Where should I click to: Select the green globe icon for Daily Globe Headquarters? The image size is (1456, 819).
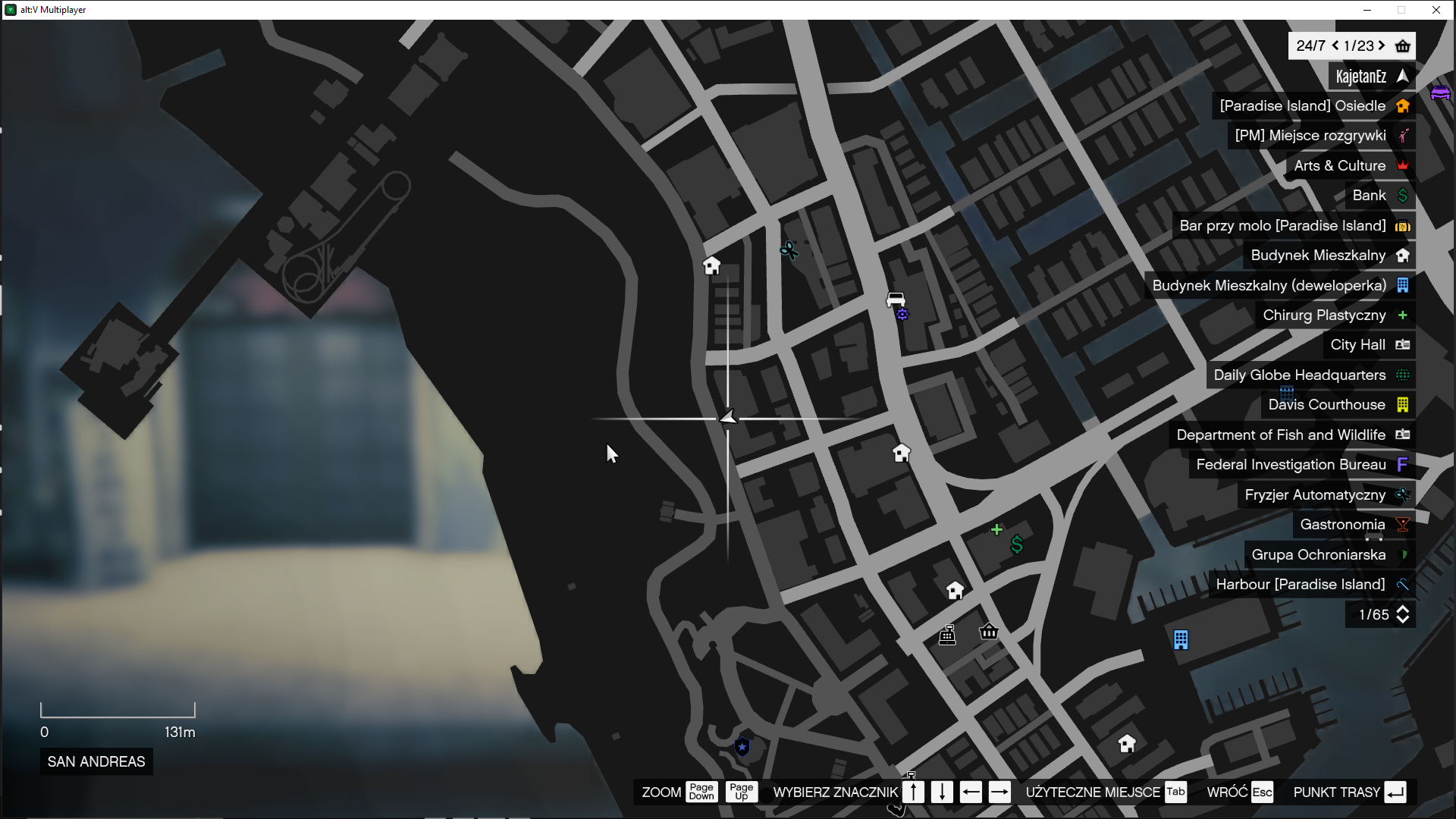[x=1403, y=375]
